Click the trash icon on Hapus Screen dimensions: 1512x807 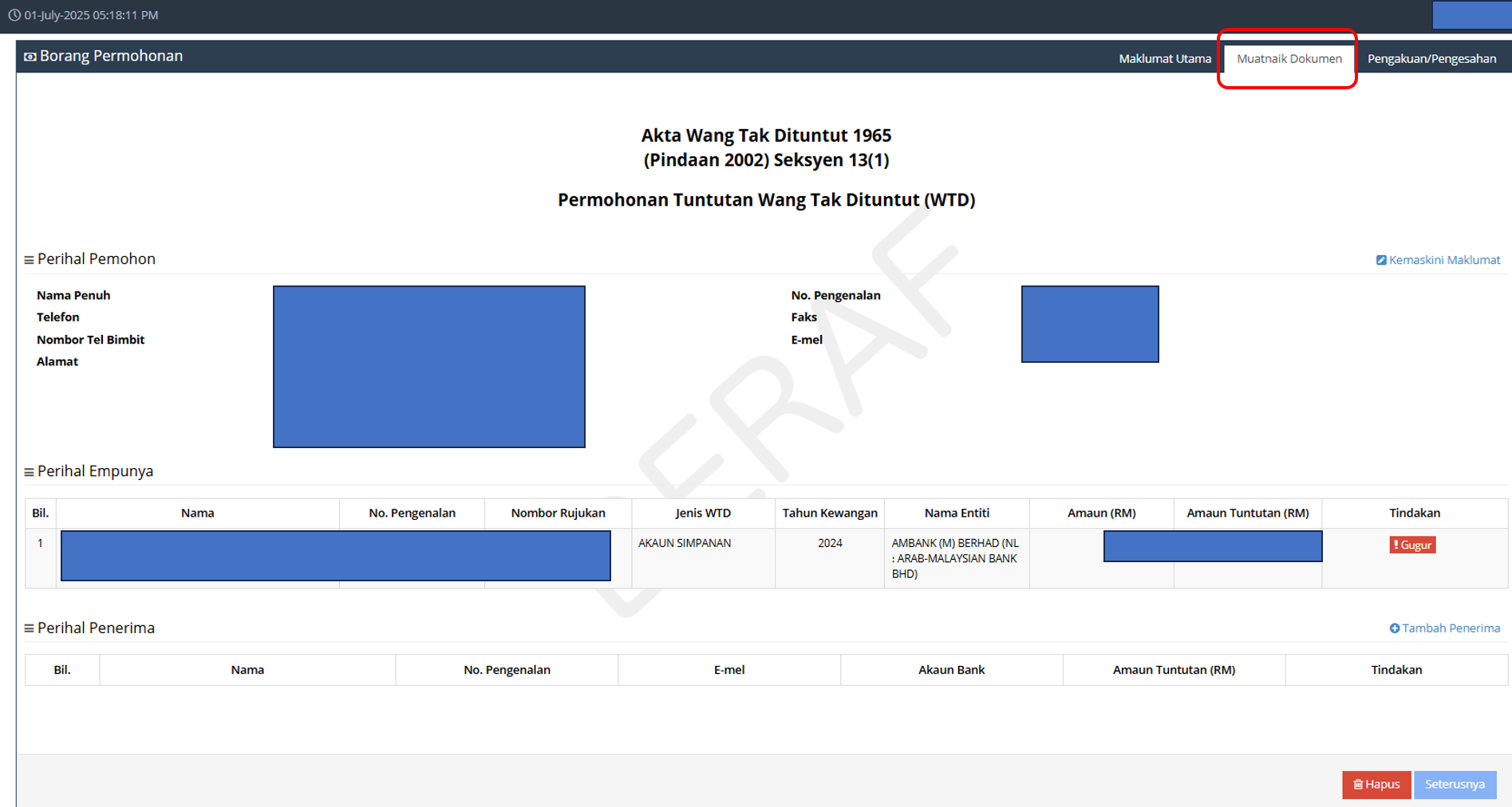click(1358, 785)
